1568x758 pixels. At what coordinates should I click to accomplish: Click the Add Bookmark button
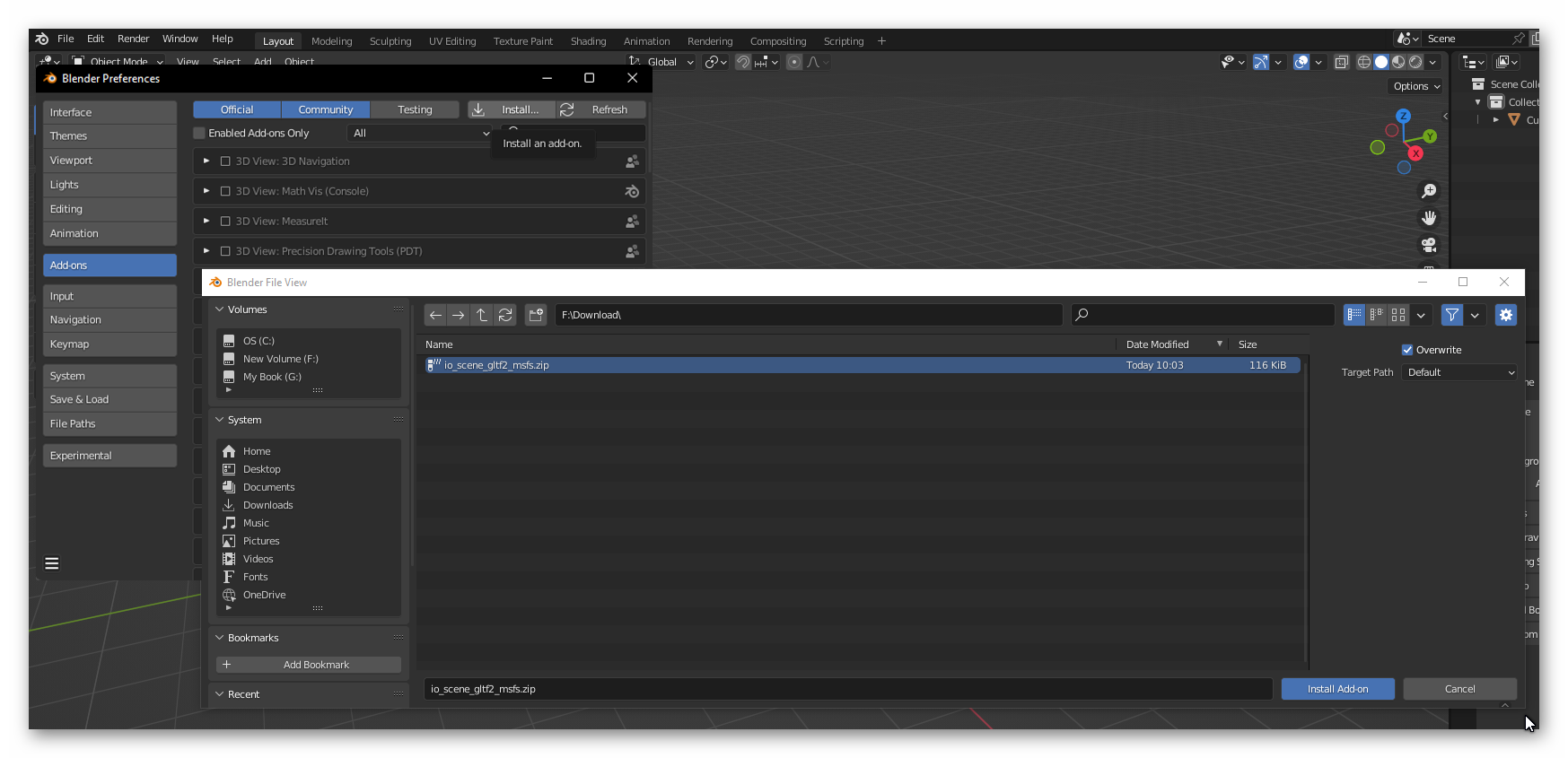[x=309, y=665]
